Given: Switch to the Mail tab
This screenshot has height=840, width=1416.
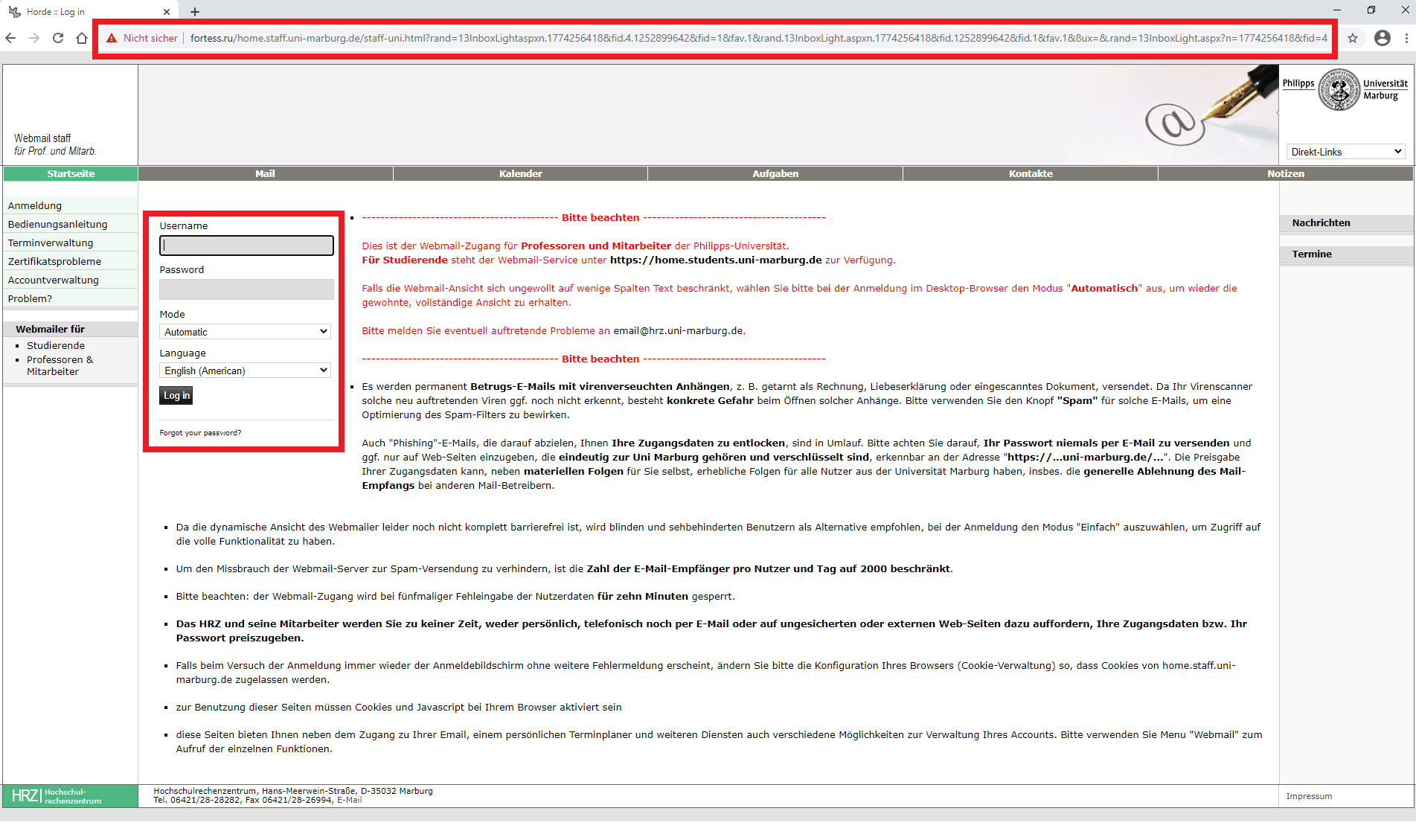Looking at the screenshot, I should 266,174.
